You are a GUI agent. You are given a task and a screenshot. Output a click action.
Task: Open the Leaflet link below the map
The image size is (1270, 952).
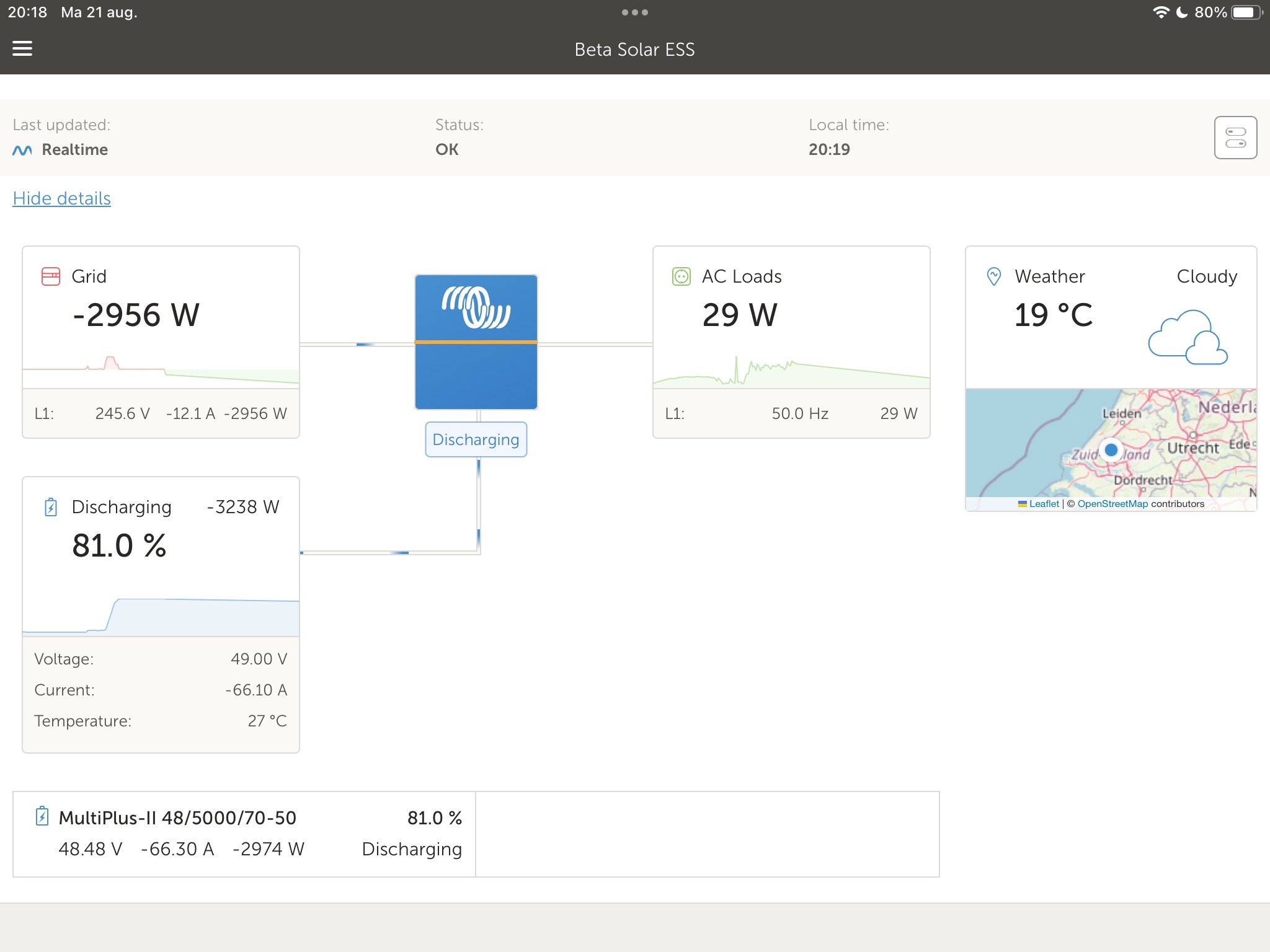pyautogui.click(x=1044, y=503)
